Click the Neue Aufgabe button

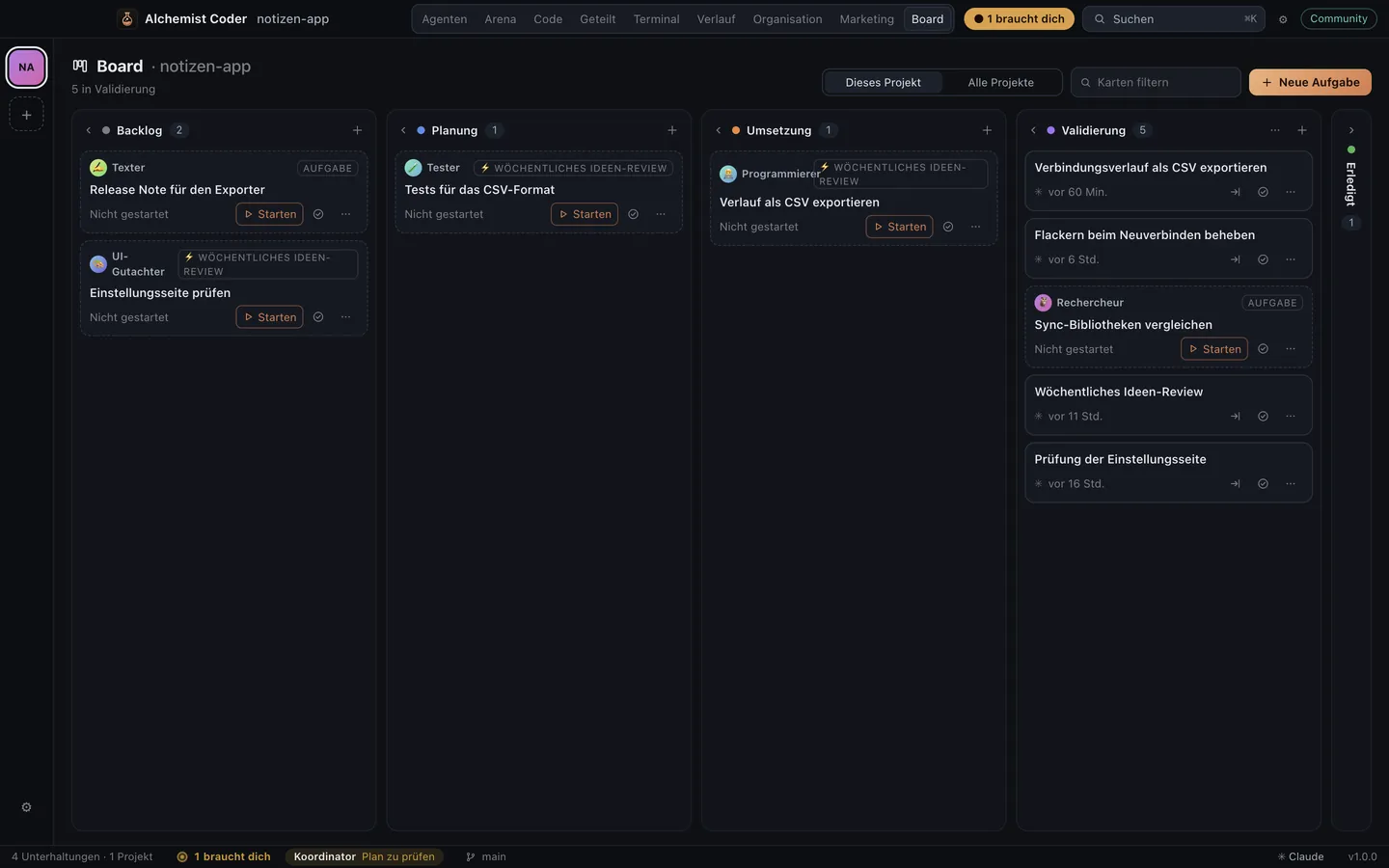[1310, 82]
